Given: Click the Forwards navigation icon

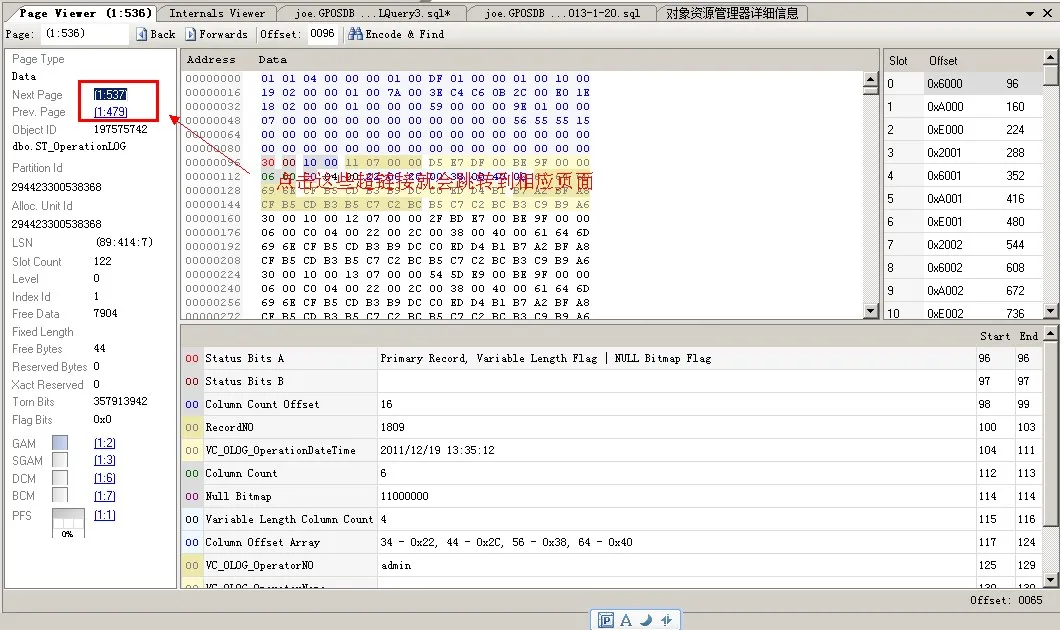Looking at the screenshot, I should point(191,34).
